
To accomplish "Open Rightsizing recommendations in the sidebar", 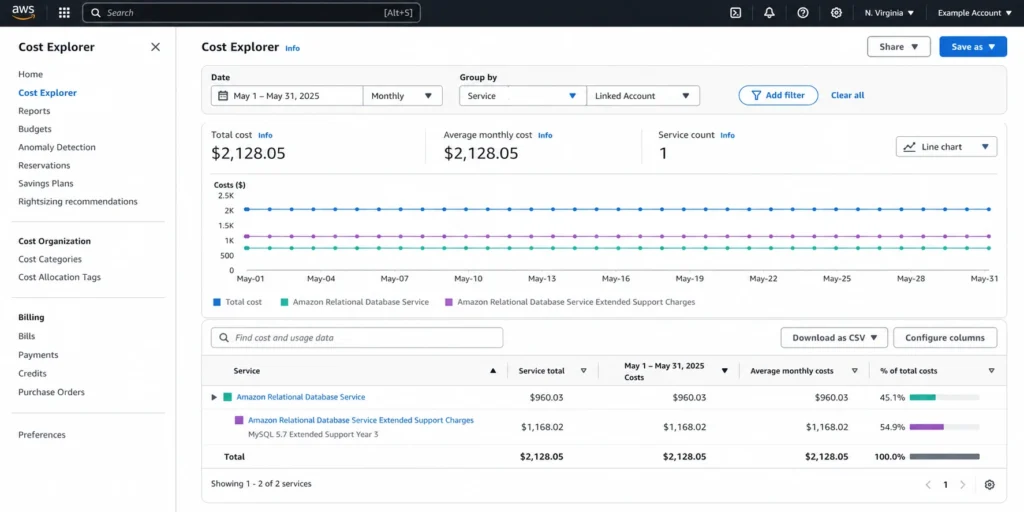I will pos(78,202).
